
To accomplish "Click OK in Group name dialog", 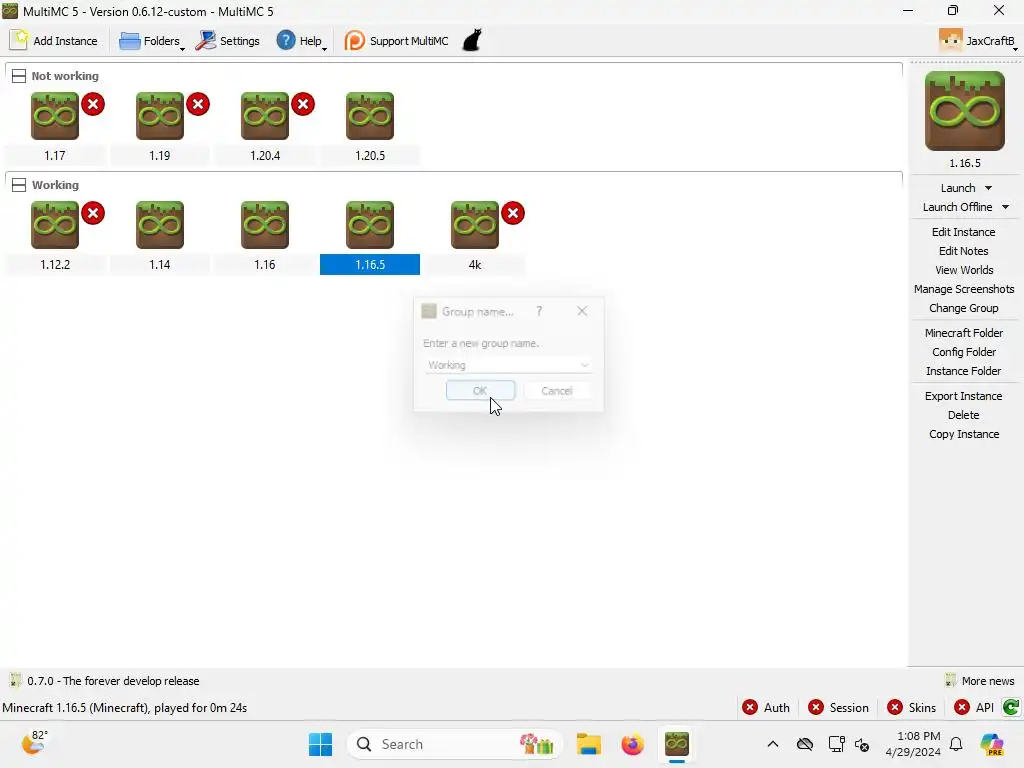I will point(481,391).
